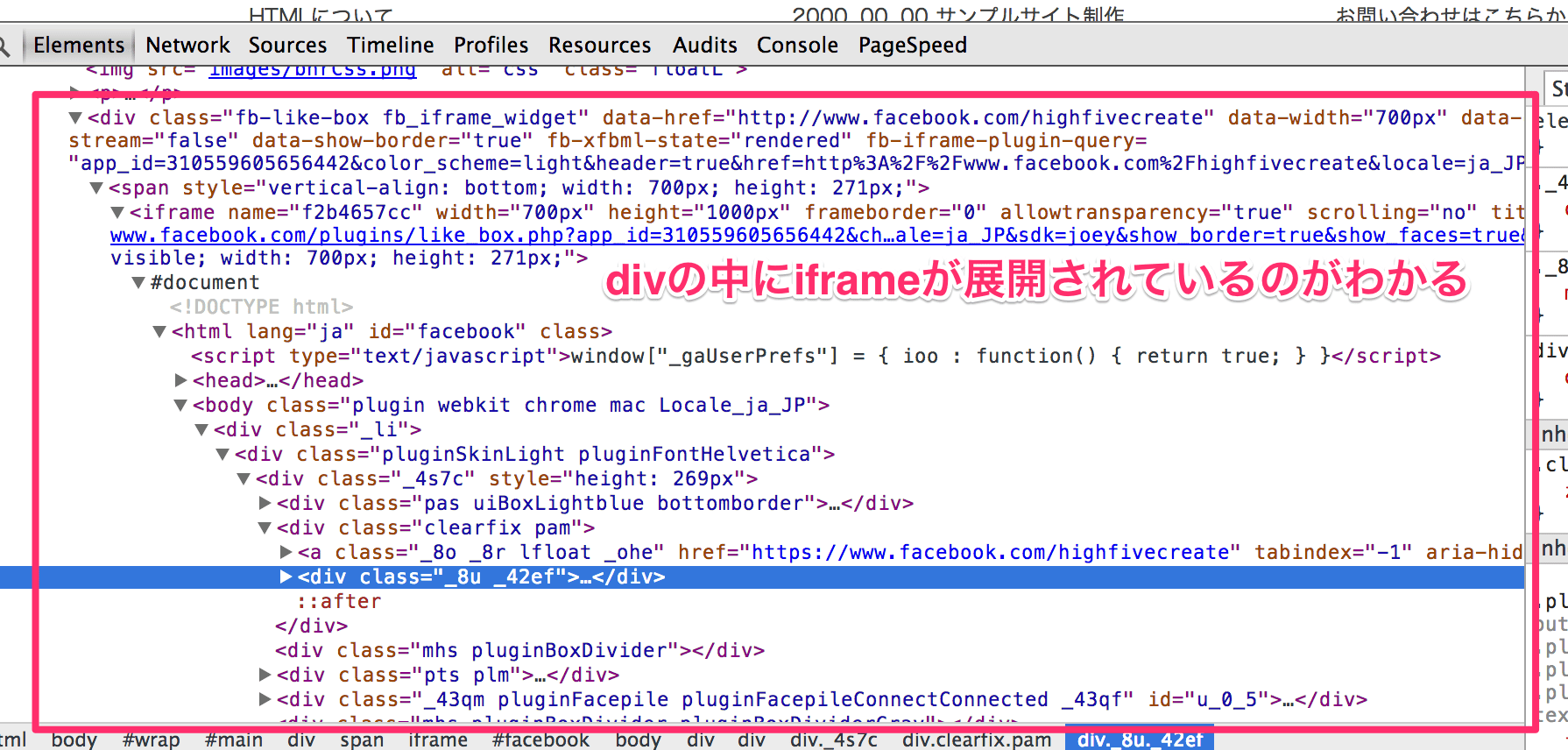Switch to the Elements tab
1568x750 pixels.
pos(79,45)
